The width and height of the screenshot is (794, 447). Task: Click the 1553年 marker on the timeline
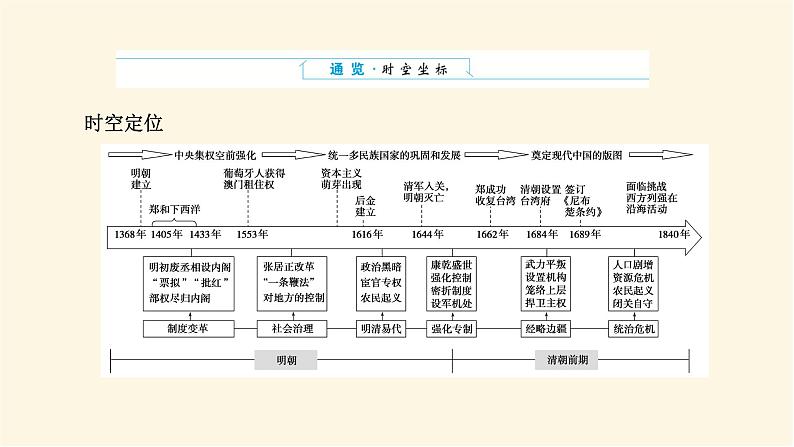tap(252, 234)
